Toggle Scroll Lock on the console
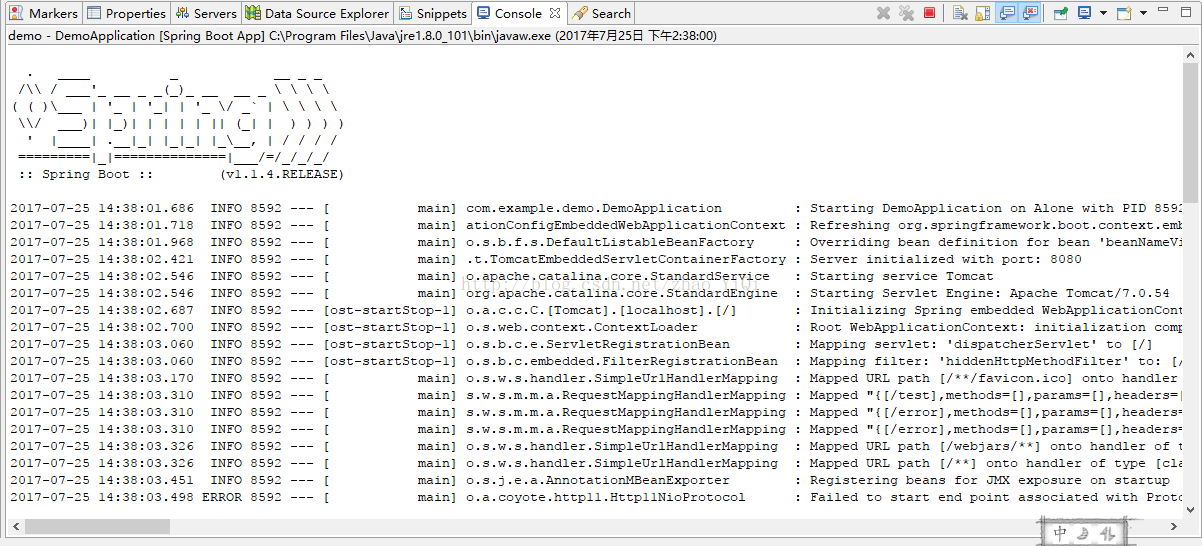Image resolution: width=1202 pixels, height=546 pixels. tap(983, 13)
